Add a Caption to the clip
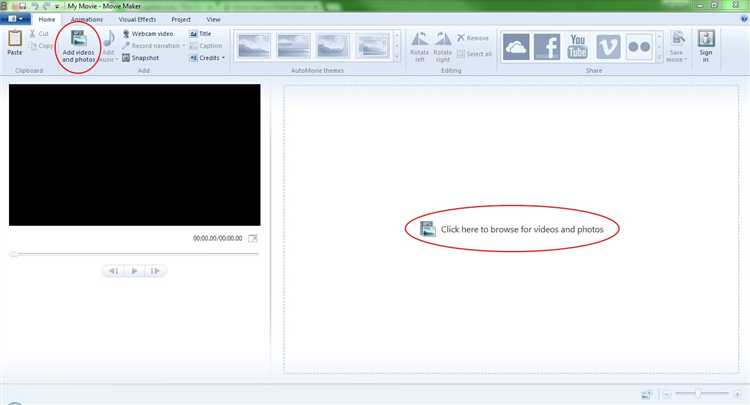Screen dimensions: 750x405 [206, 46]
